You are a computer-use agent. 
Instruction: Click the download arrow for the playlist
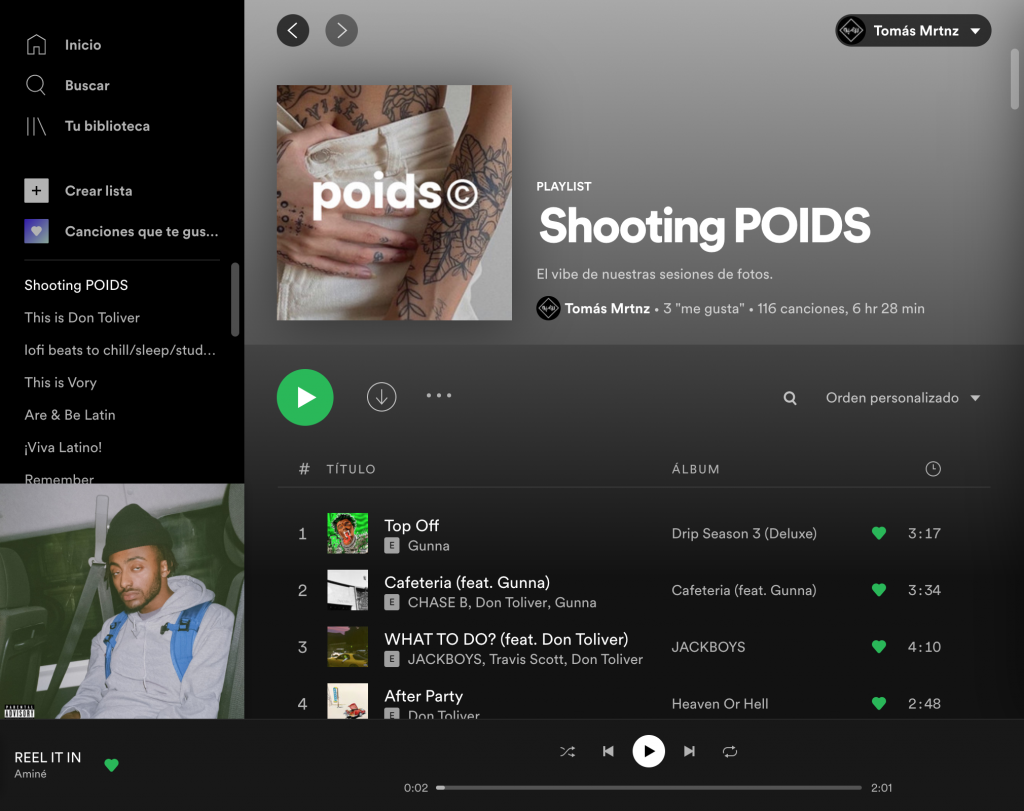[381, 397]
